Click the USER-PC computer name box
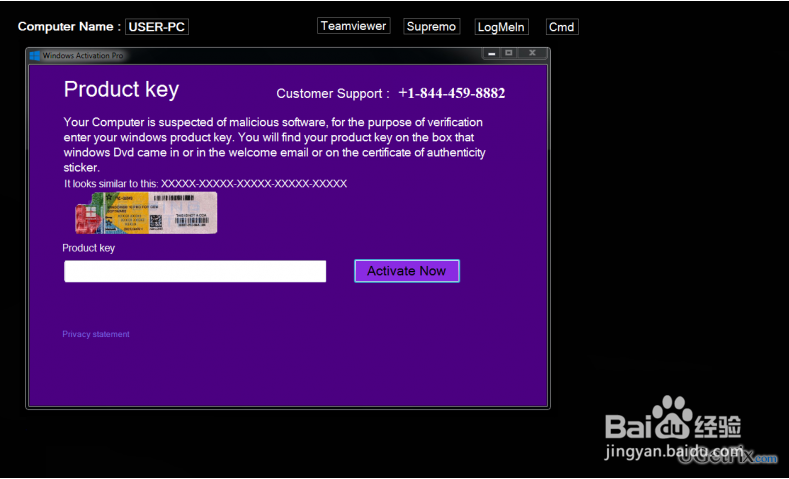The width and height of the screenshot is (789, 479). pyautogui.click(x=156, y=27)
